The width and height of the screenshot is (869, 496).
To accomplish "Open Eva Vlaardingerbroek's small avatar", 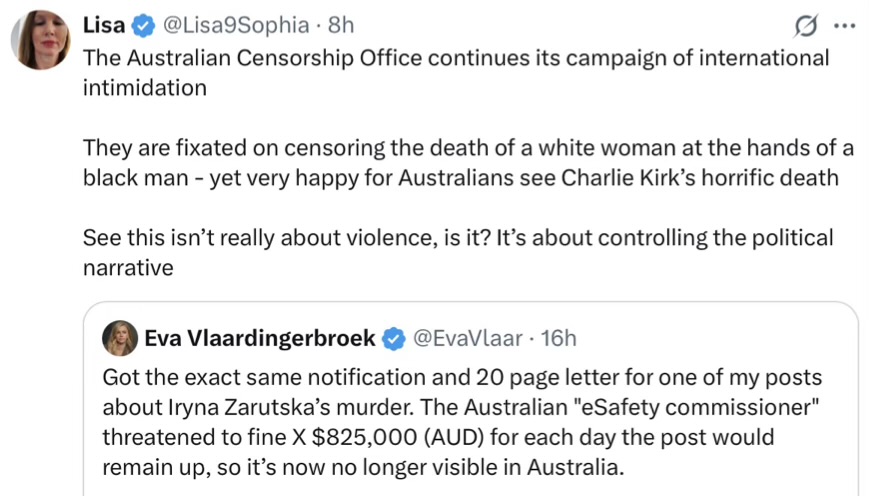I will click(x=120, y=339).
